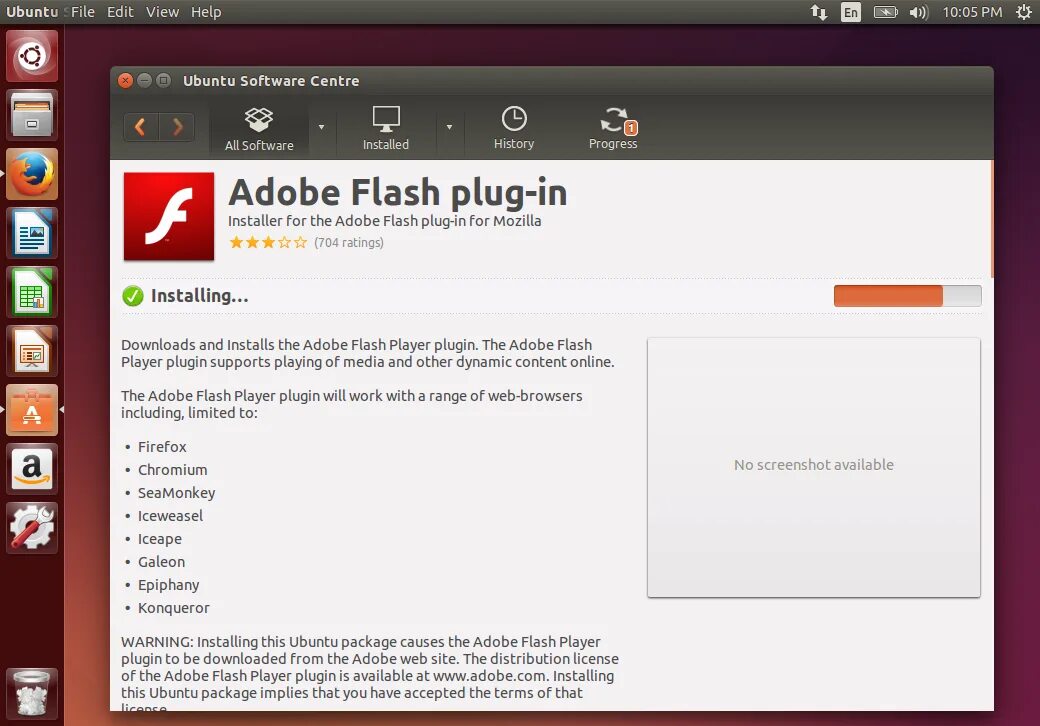This screenshot has width=1040, height=726.
Task: Open the View menu
Action: coord(162,12)
